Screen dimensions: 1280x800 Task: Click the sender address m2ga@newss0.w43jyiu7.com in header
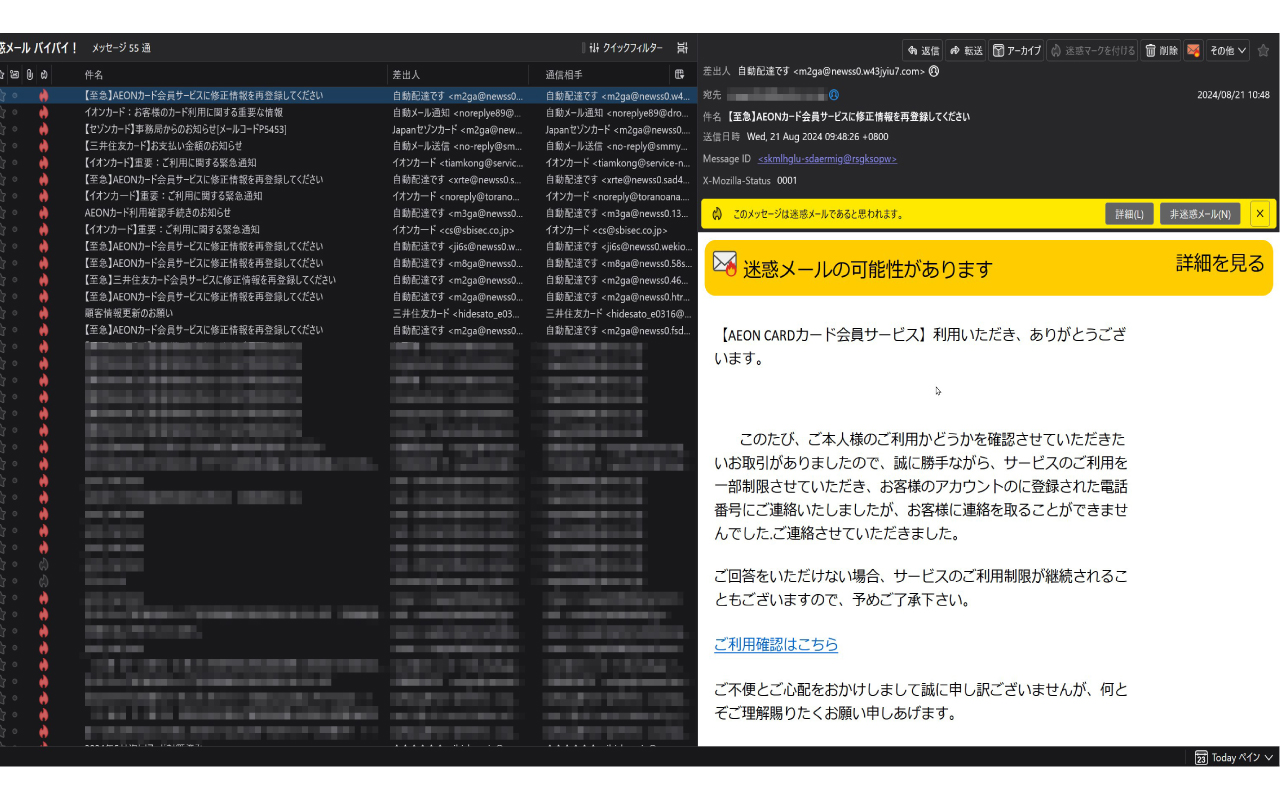point(859,71)
